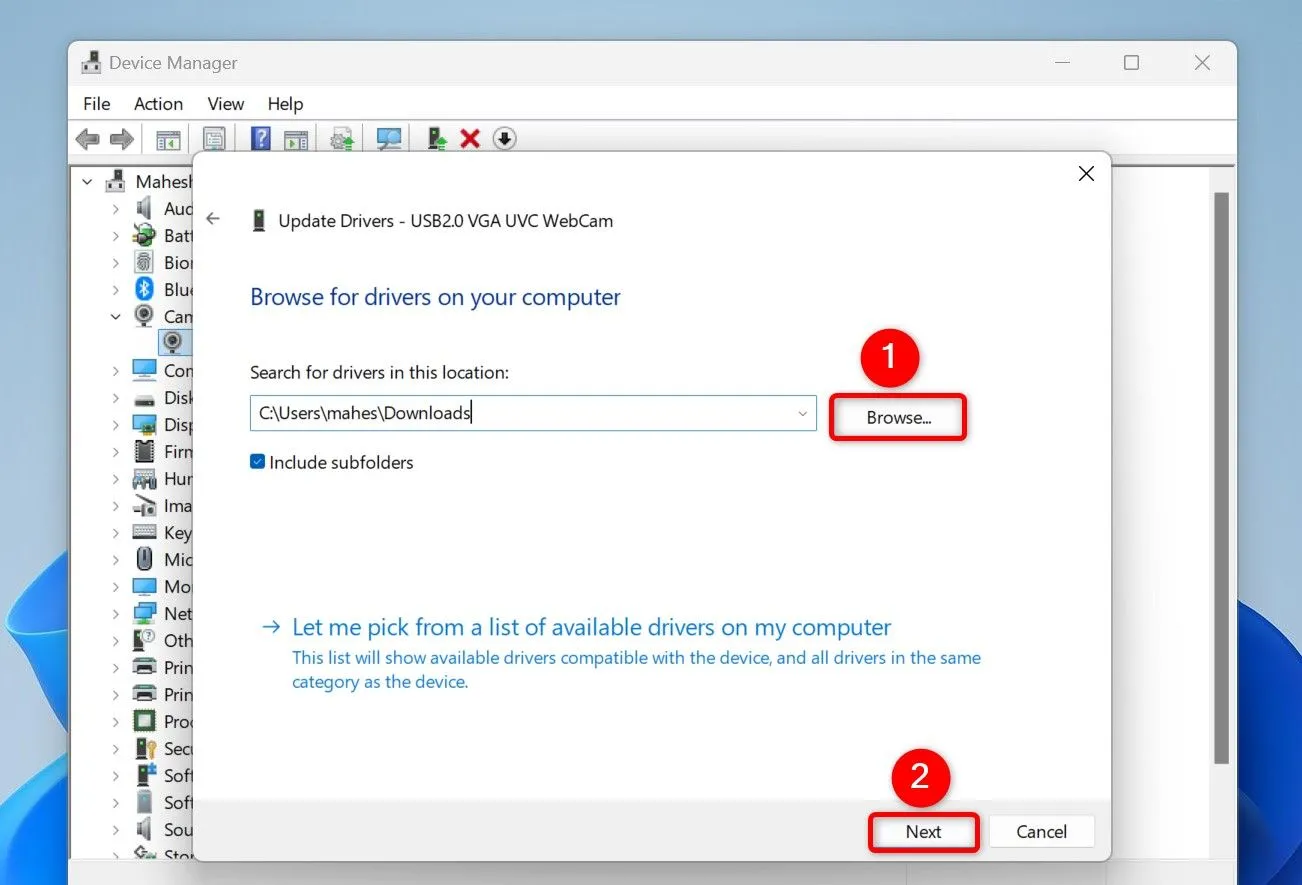Image resolution: width=1302 pixels, height=885 pixels.
Task: Select the Batteries icon in device tree
Action: pyautogui.click(x=145, y=235)
